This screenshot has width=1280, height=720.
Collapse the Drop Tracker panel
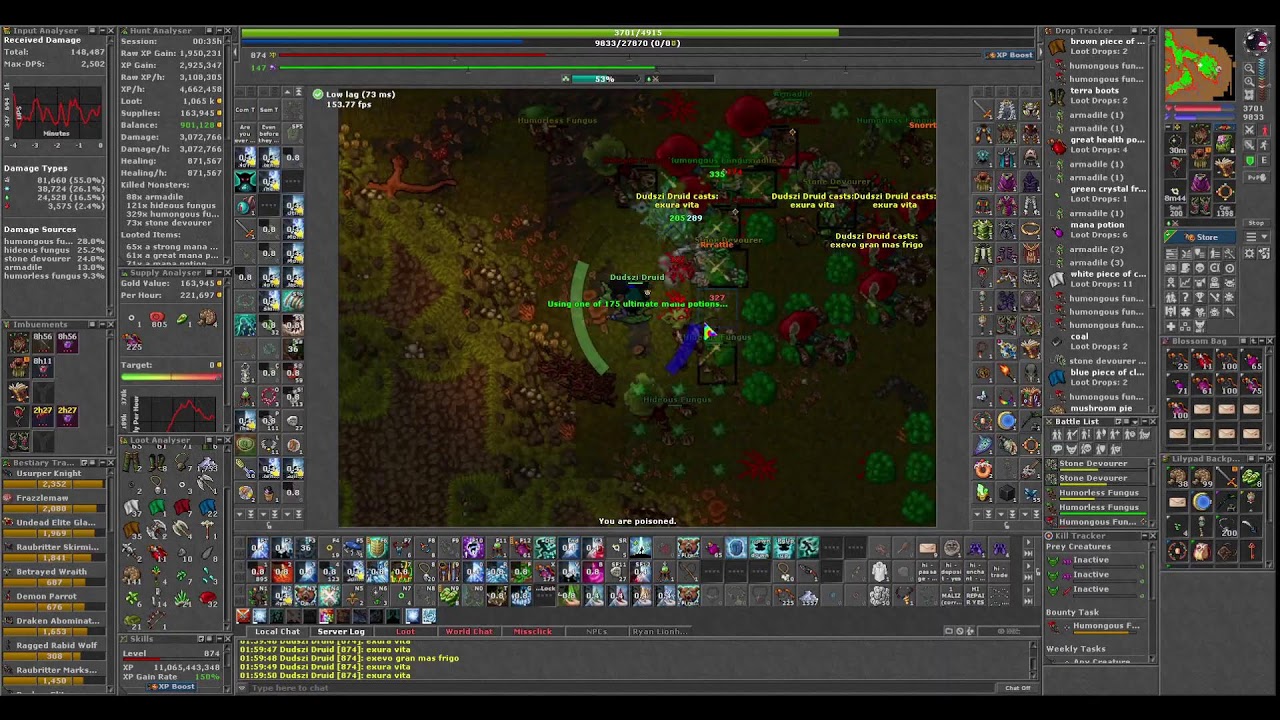click(x=1144, y=31)
